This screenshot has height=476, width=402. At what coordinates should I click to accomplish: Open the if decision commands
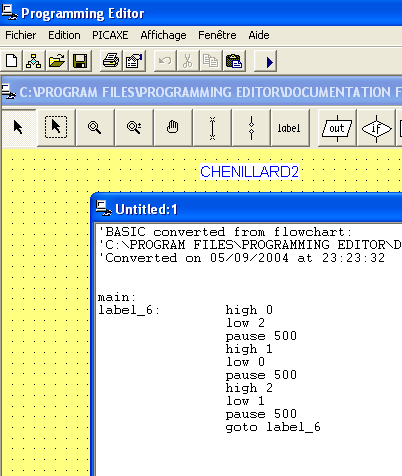pos(376,129)
